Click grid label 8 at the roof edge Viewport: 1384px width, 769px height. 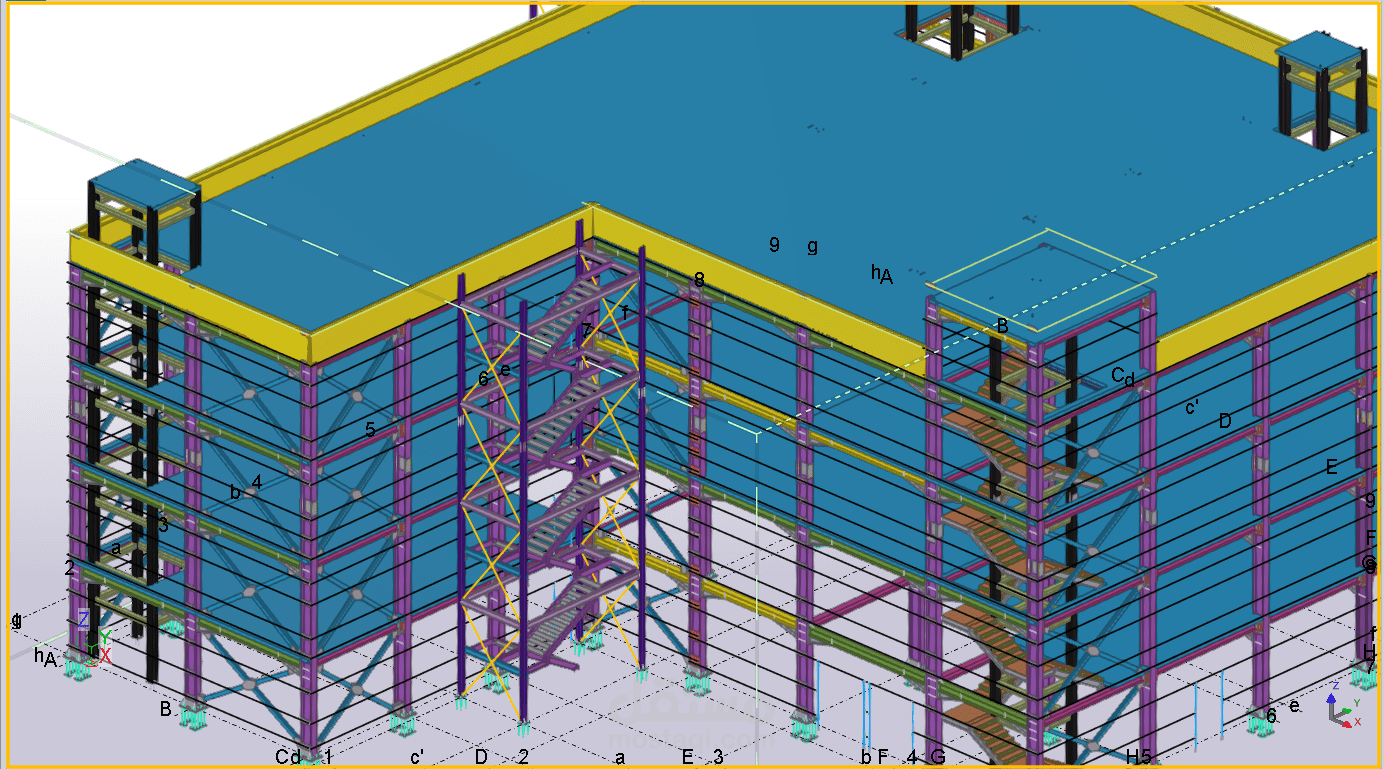[x=699, y=281]
